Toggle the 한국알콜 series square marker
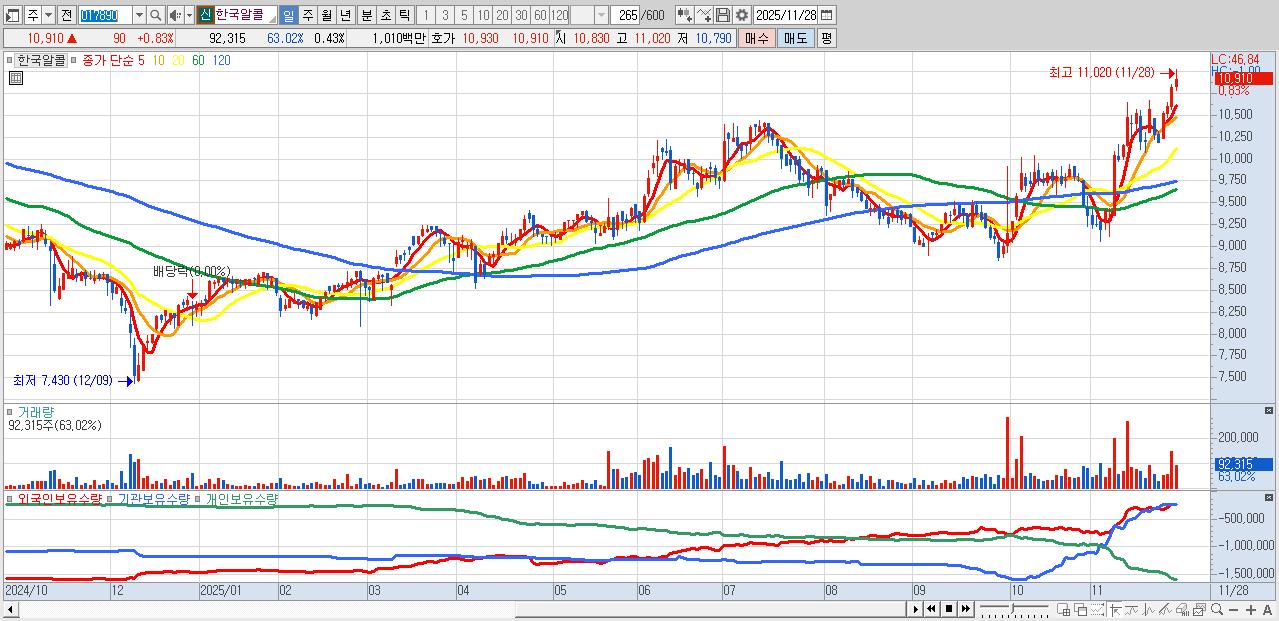This screenshot has height=621, width=1279. tap(12, 60)
